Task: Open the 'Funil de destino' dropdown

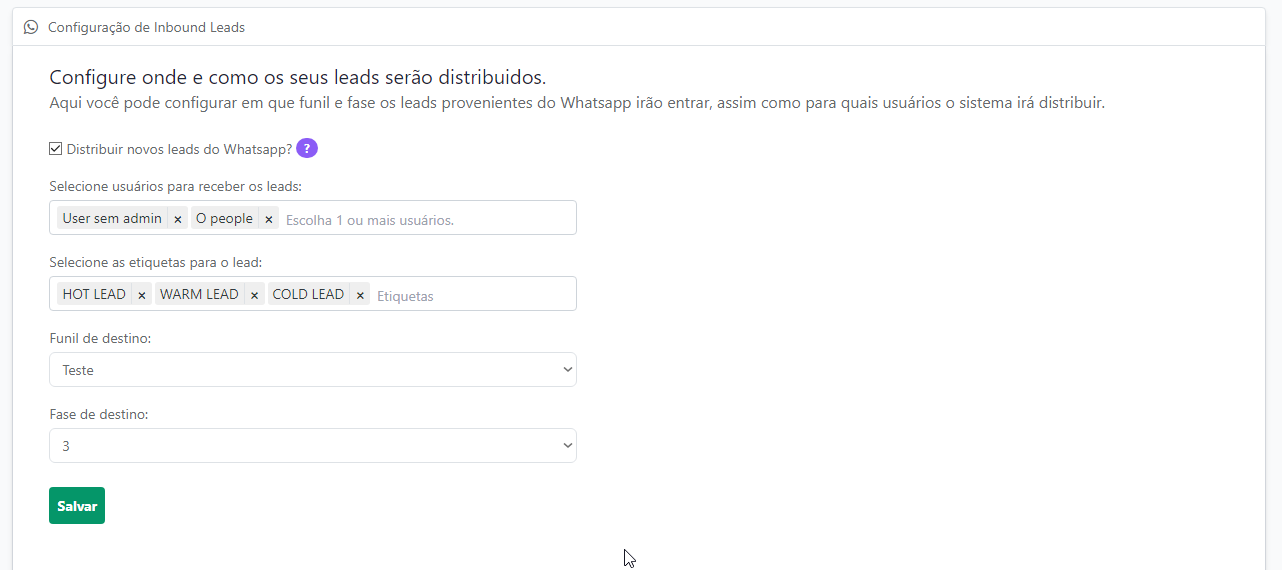Action: pos(312,370)
